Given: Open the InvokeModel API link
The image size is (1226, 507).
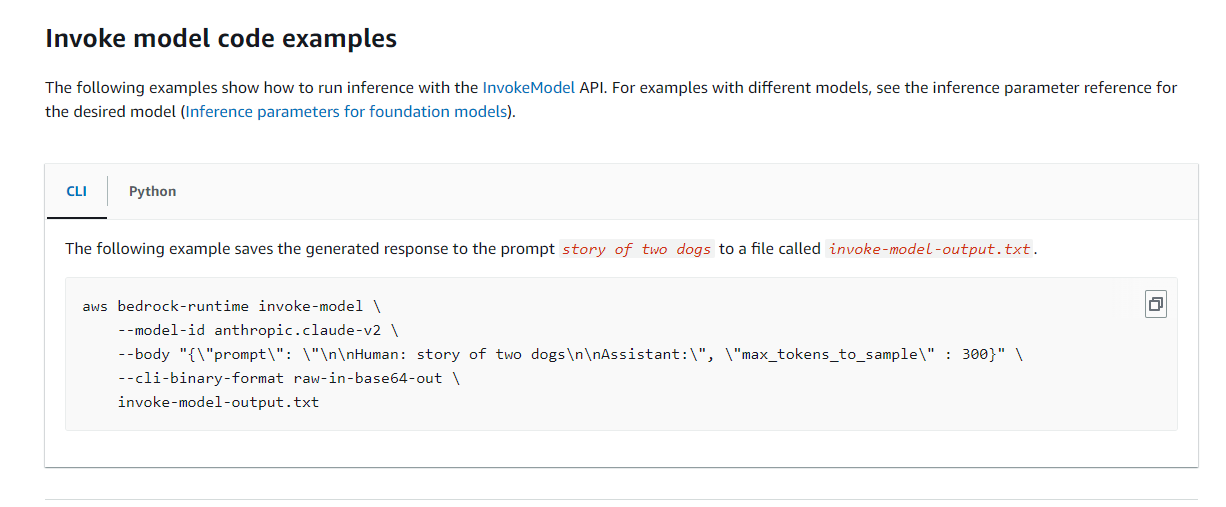Looking at the screenshot, I should [x=528, y=87].
